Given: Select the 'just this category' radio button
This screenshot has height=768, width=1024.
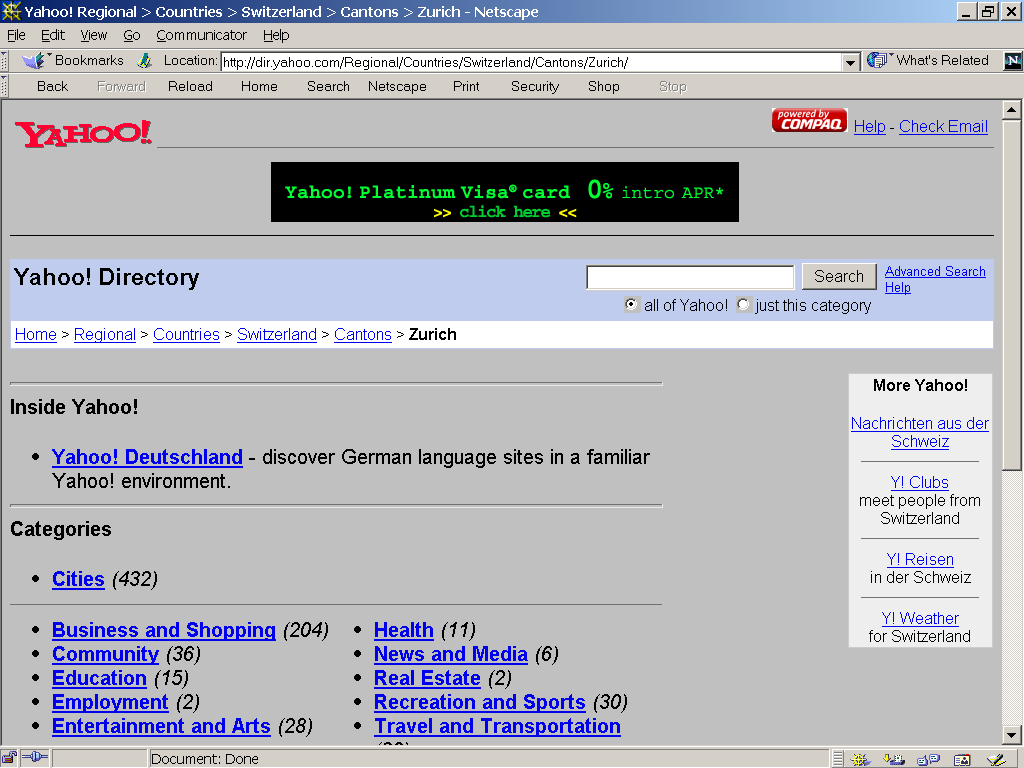Looking at the screenshot, I should coord(743,304).
